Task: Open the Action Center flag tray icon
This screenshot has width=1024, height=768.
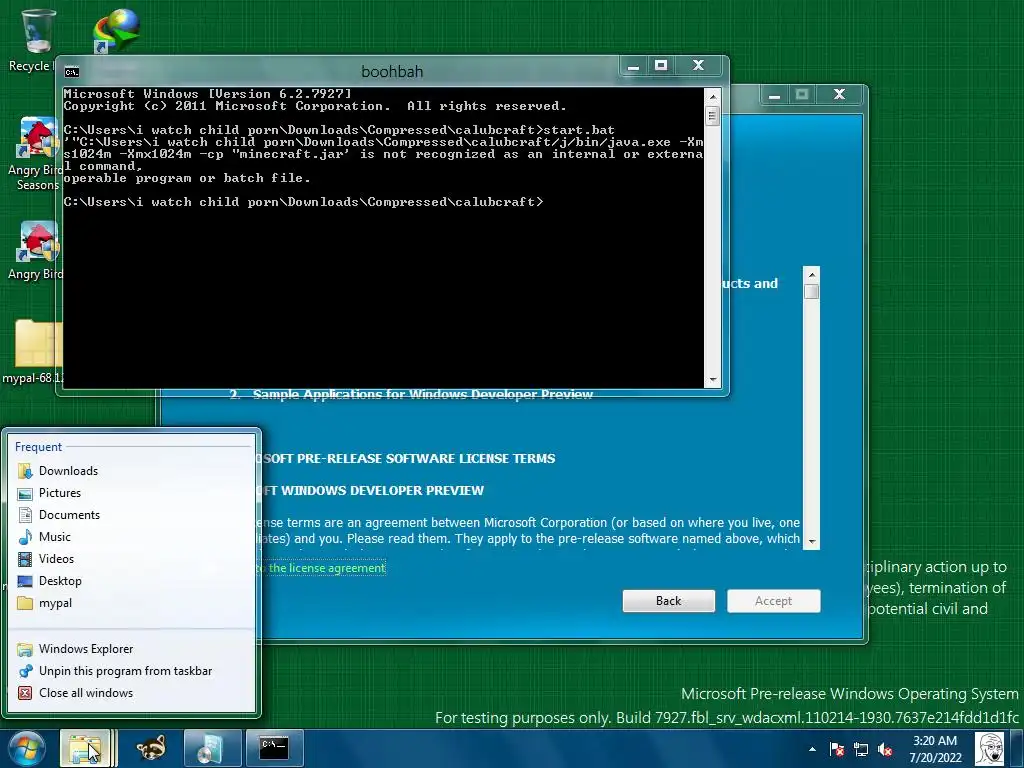Action: click(837, 750)
